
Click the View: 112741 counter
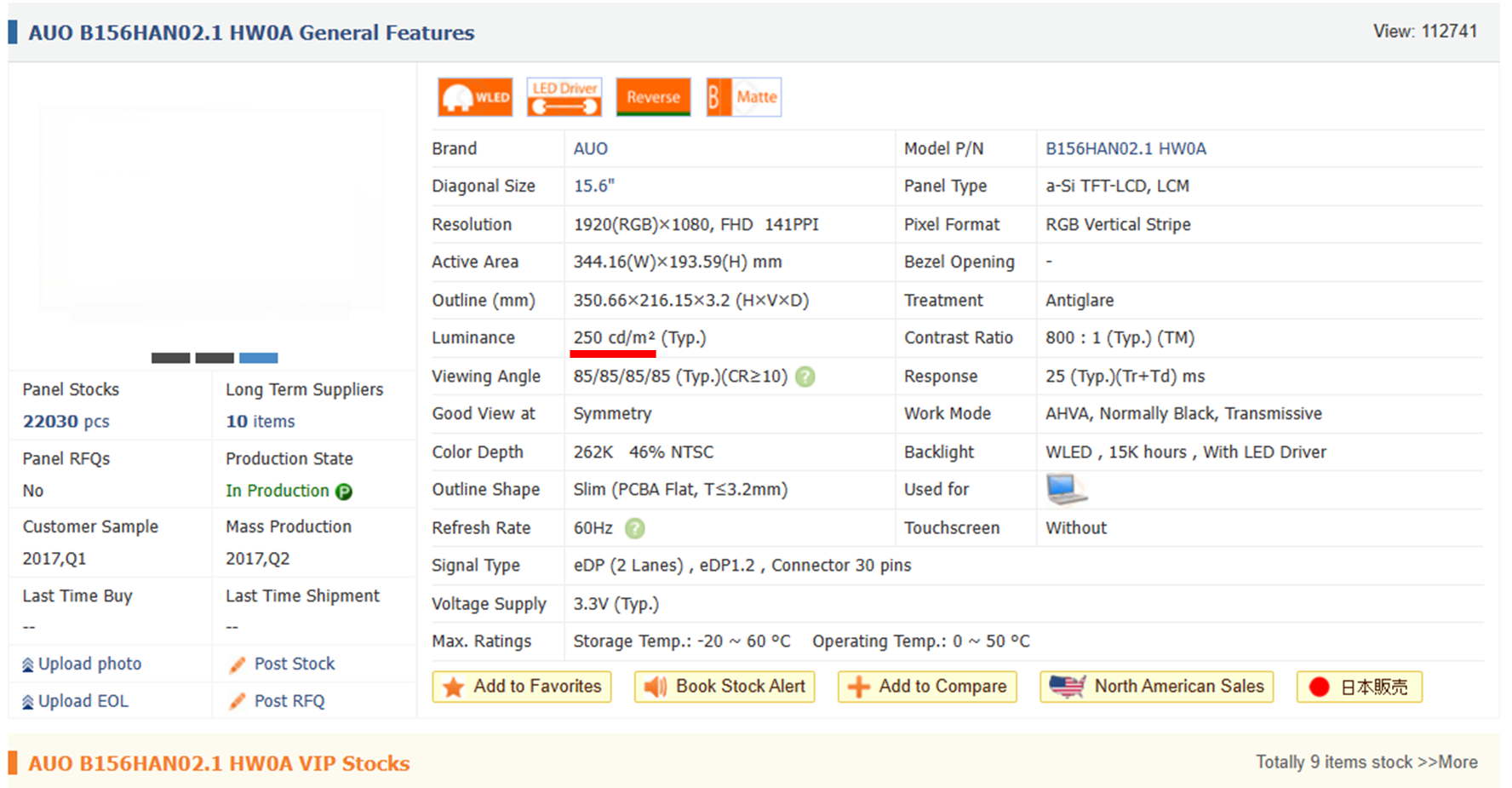click(1425, 32)
